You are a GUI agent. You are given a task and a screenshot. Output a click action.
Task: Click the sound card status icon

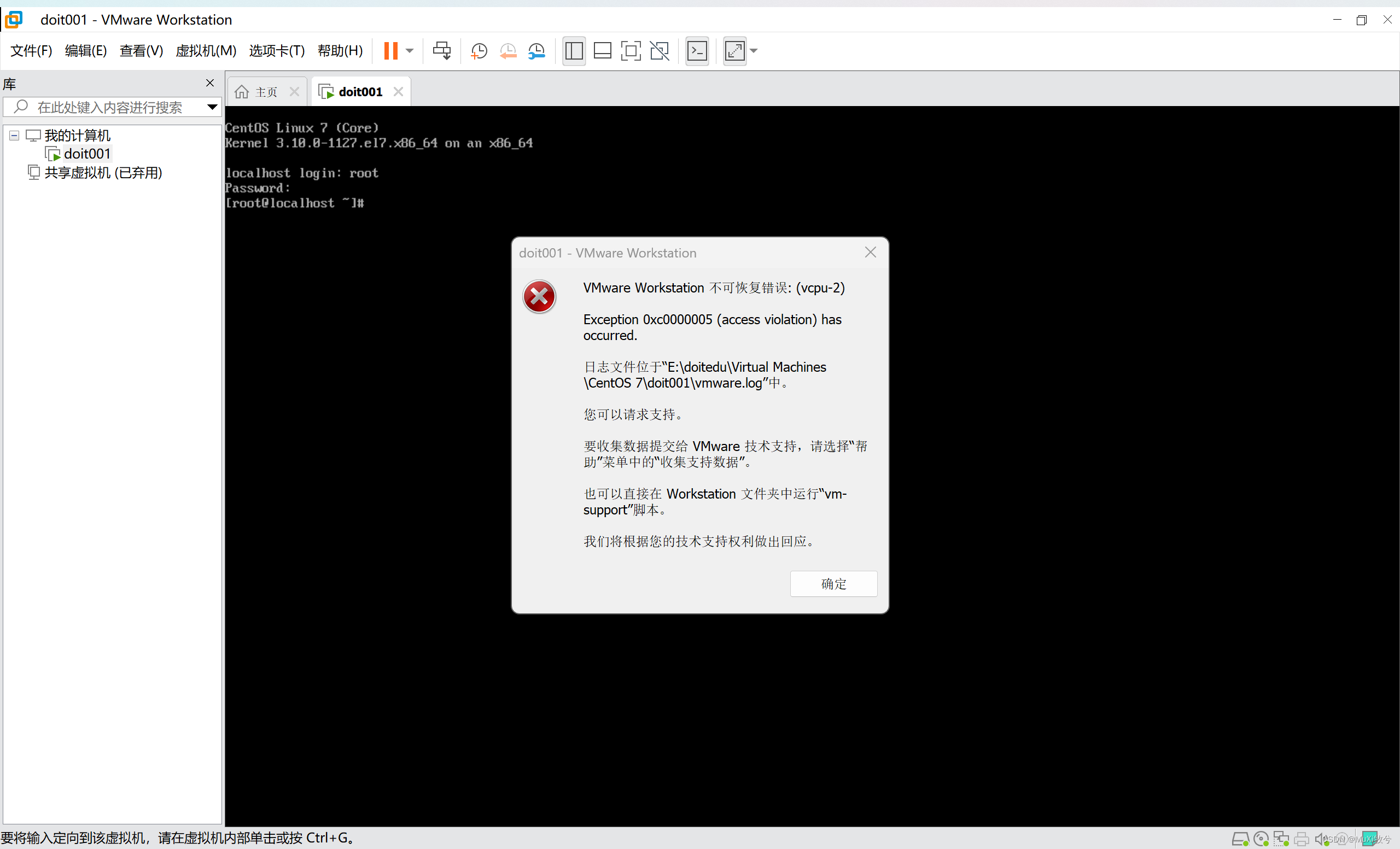coord(1321,838)
